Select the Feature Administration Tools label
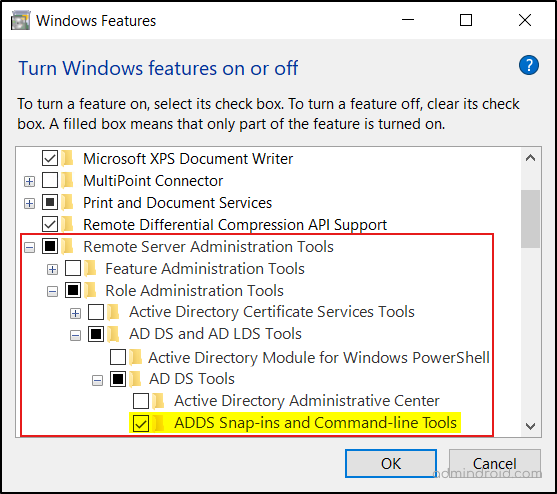557x494 pixels. pos(205,268)
